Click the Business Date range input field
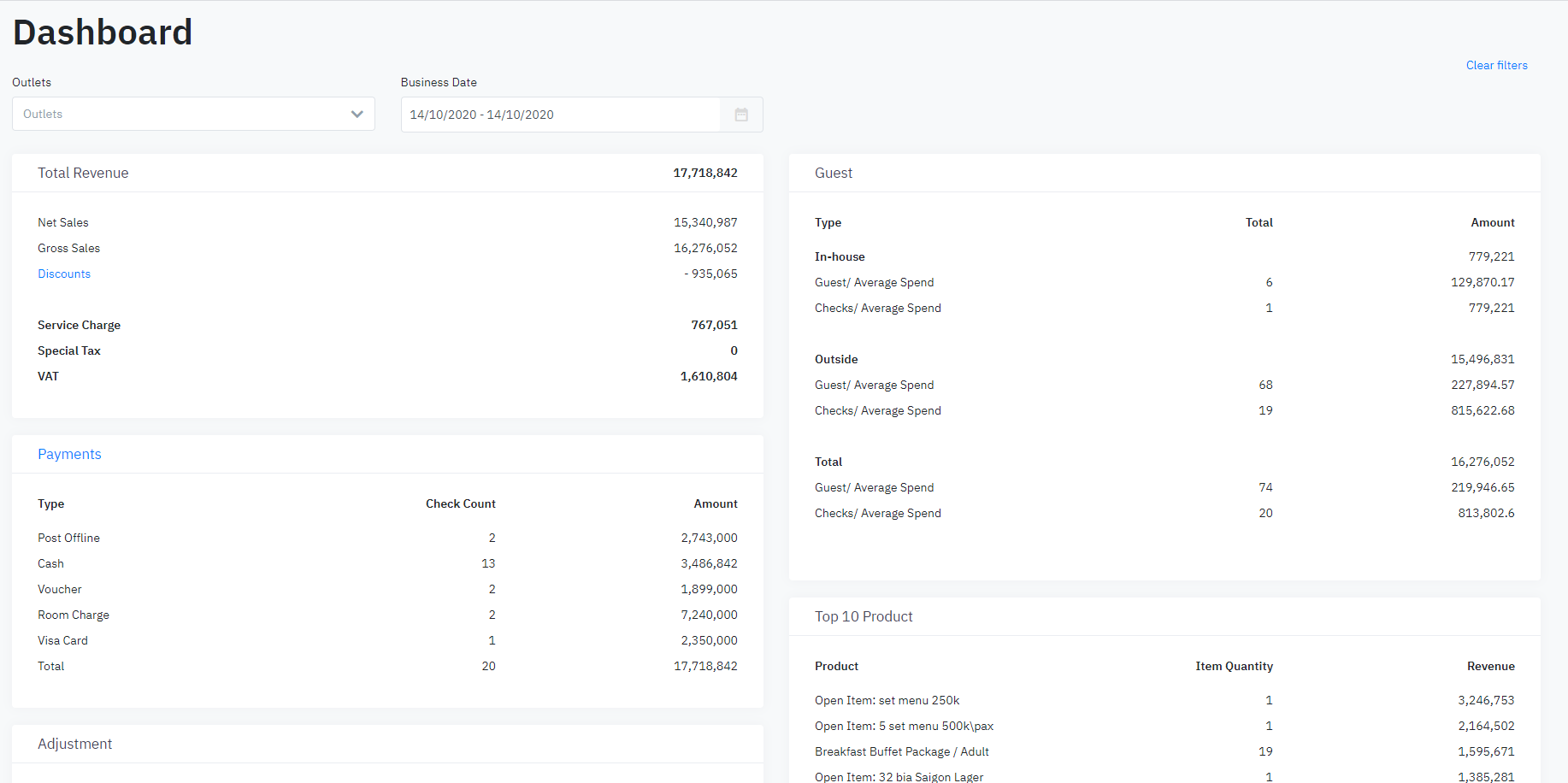The image size is (1568, 783). (x=560, y=115)
